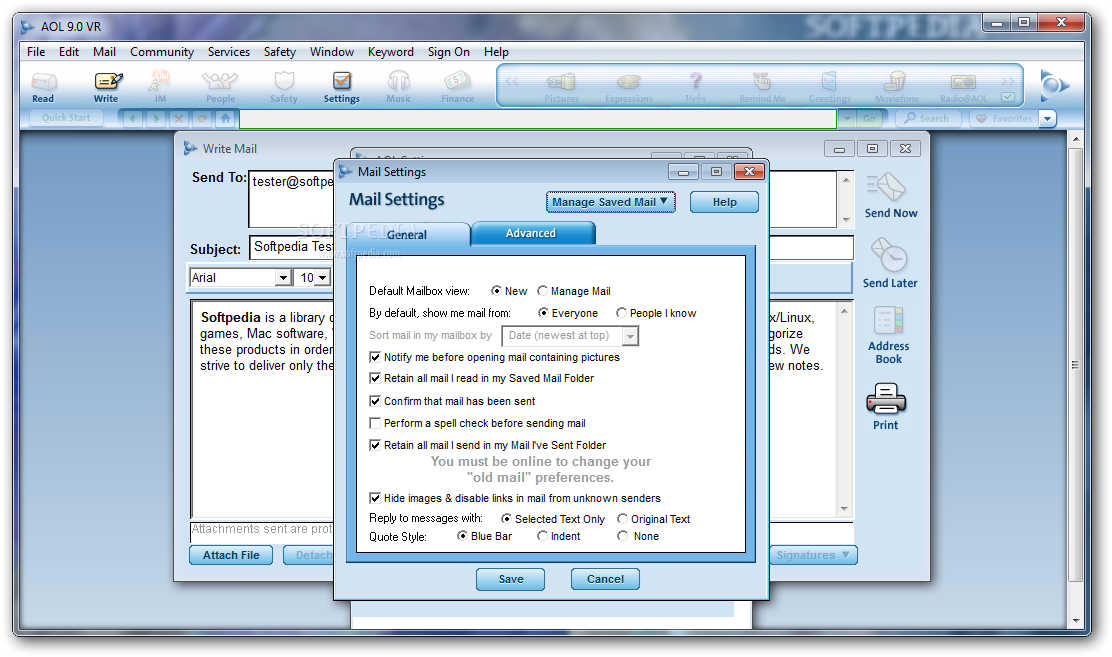Viewport: 1112px width, 657px height.
Task: Open the address bar history dropdown arrow
Action: pyautogui.click(x=847, y=118)
